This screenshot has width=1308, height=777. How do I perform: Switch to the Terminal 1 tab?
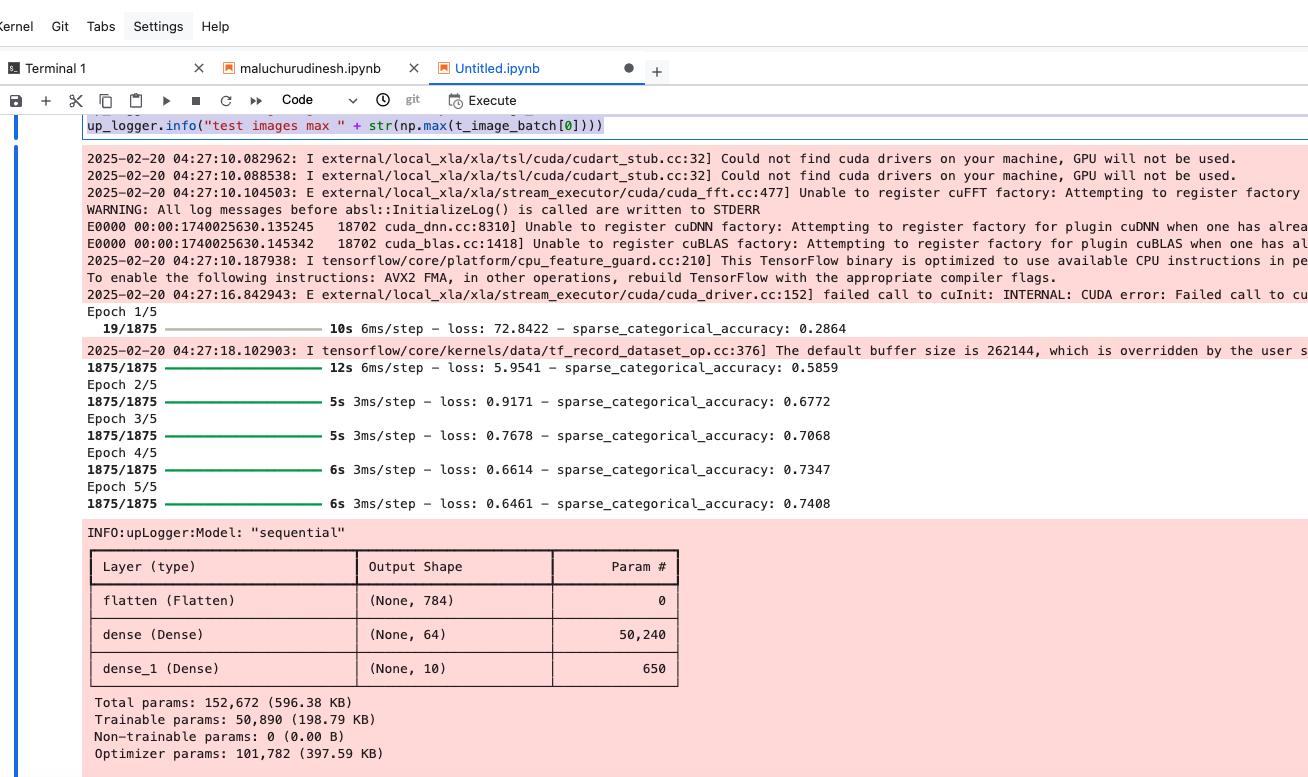point(56,68)
